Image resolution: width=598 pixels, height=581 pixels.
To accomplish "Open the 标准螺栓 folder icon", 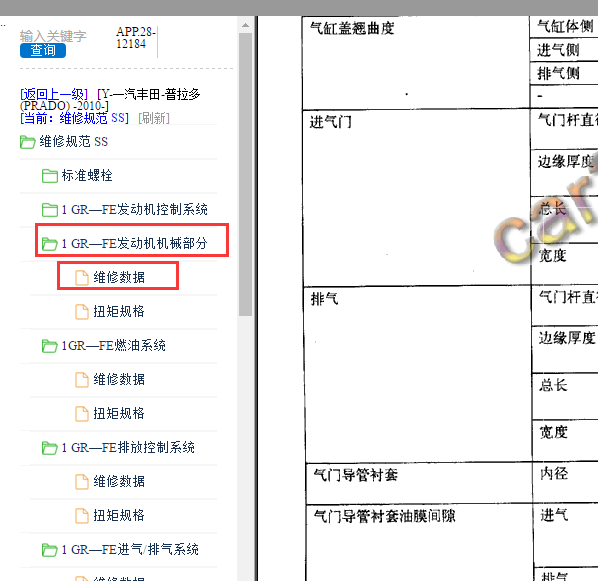I will (x=50, y=176).
